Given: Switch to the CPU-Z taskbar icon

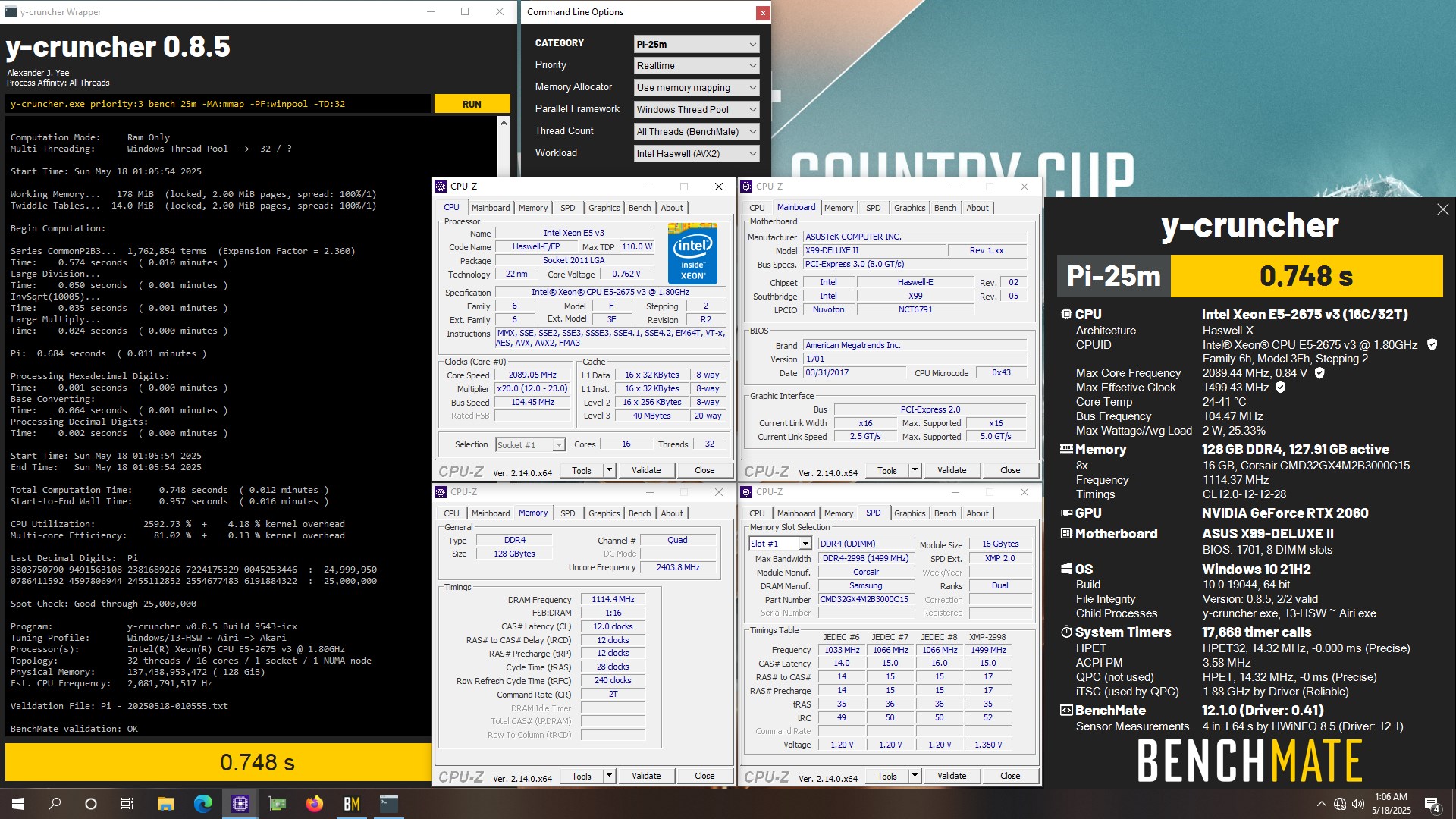Looking at the screenshot, I should tap(240, 803).
